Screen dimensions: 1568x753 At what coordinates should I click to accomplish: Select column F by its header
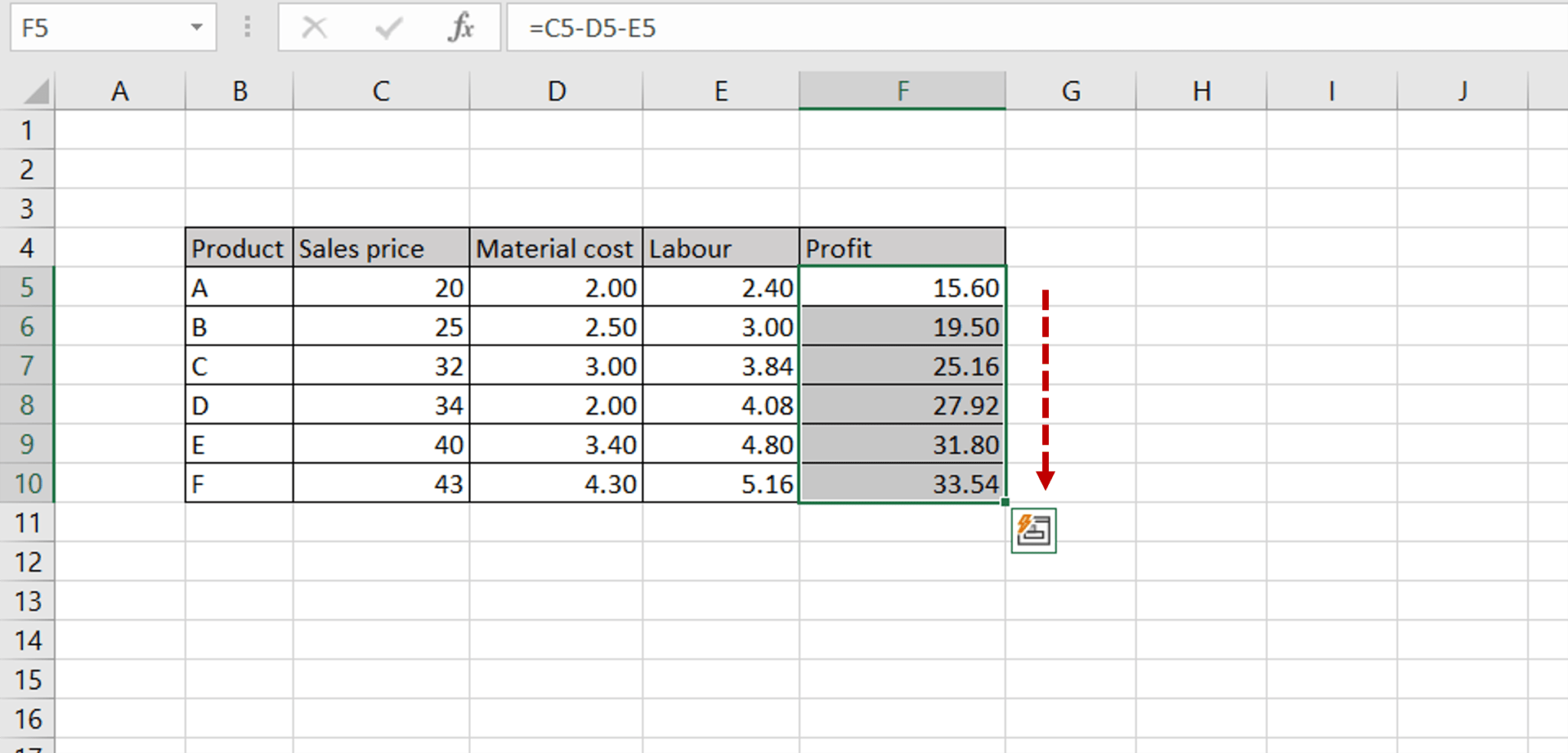(x=903, y=90)
